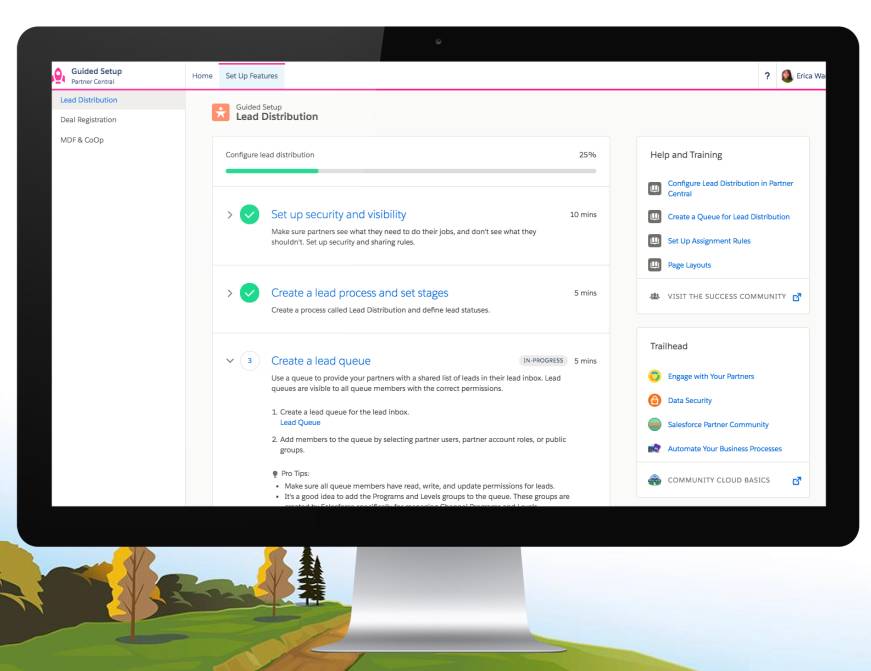Expand the Create a lead process step
This screenshot has width=871, height=671.
pyautogui.click(x=229, y=293)
